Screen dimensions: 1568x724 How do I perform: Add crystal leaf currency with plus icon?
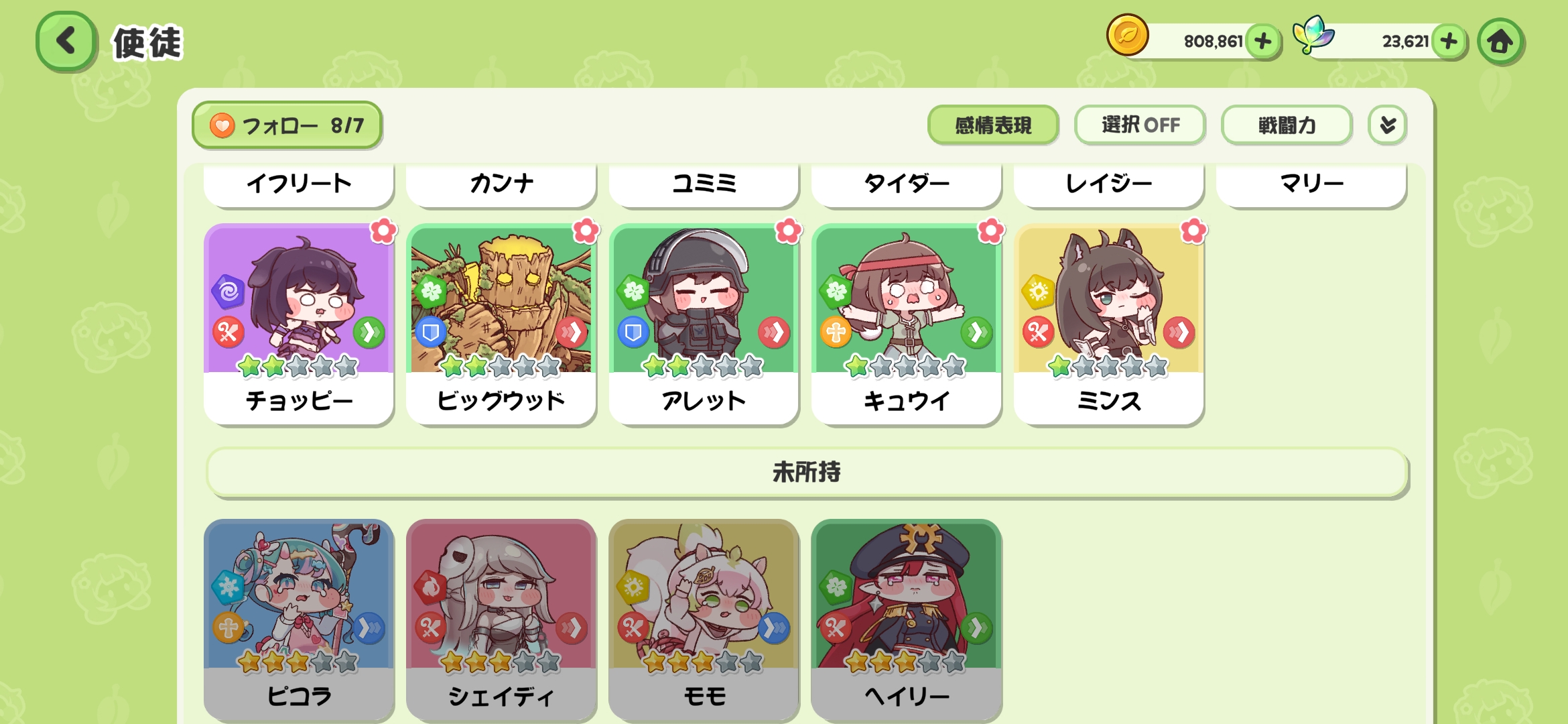pos(1449,42)
